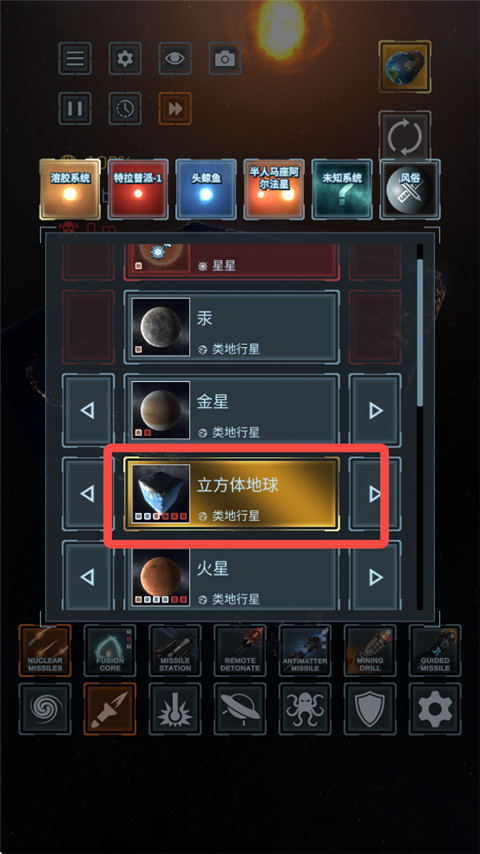Take a screenshot with camera icon
480x854 pixels.
coord(225,58)
